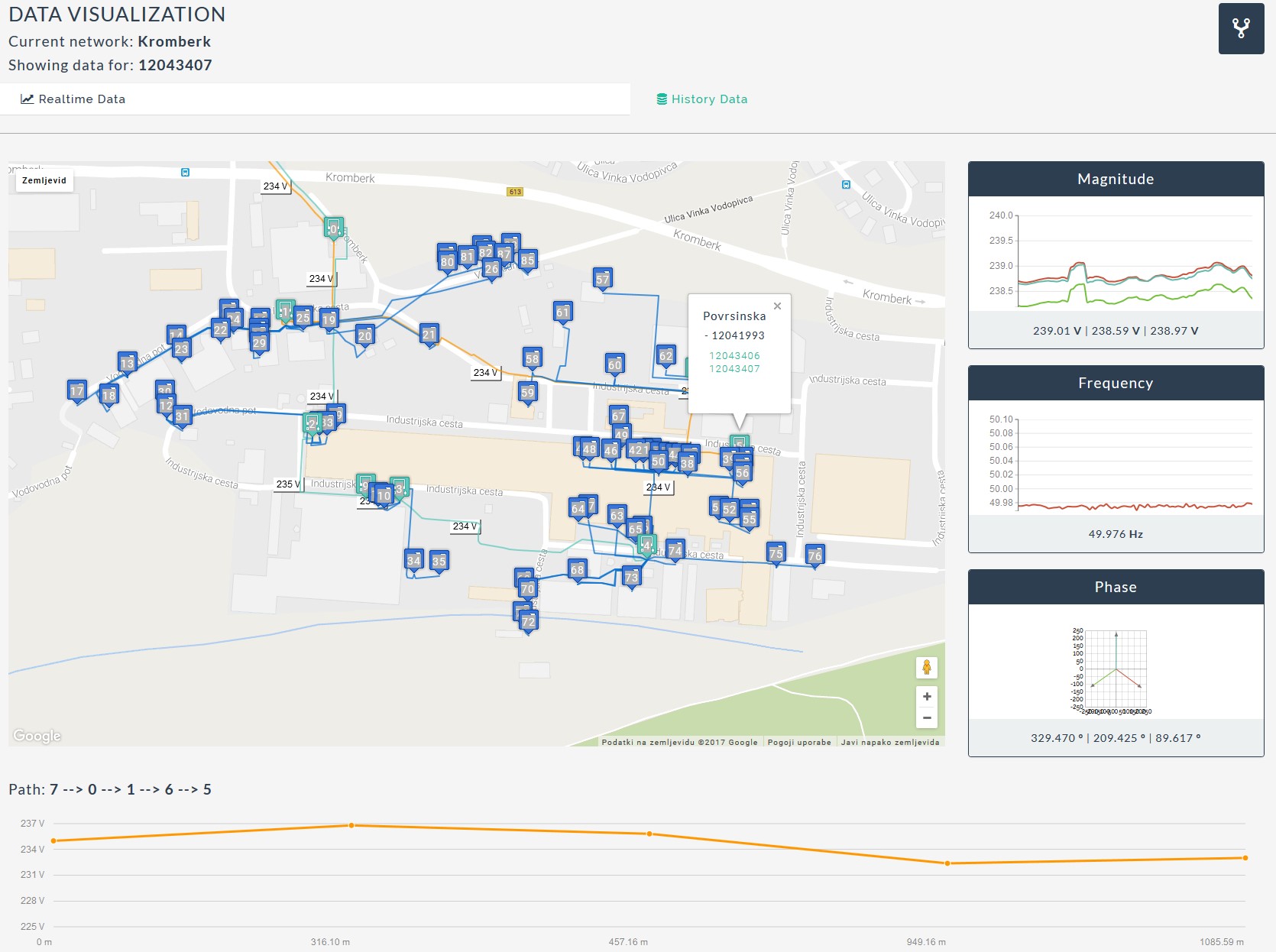Click map marker 76

[815, 555]
